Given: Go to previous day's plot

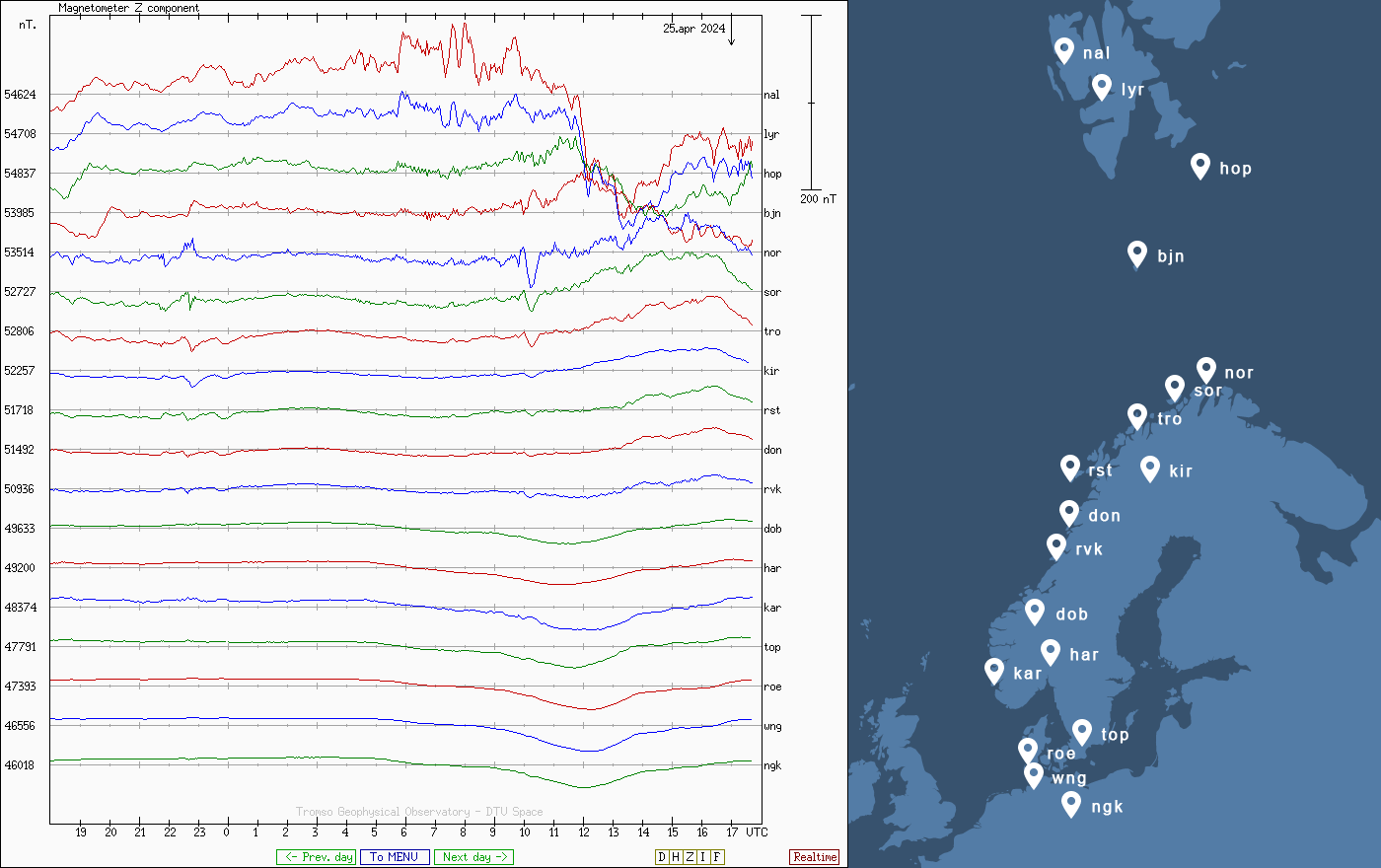Looking at the screenshot, I should pos(316,857).
